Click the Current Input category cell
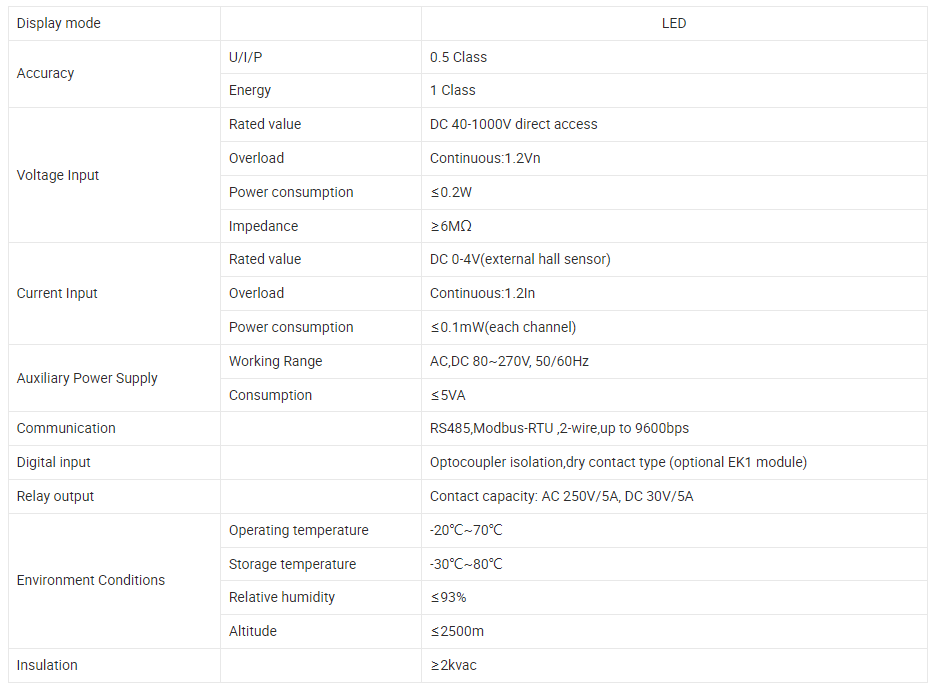This screenshot has width=934, height=693. [x=57, y=293]
